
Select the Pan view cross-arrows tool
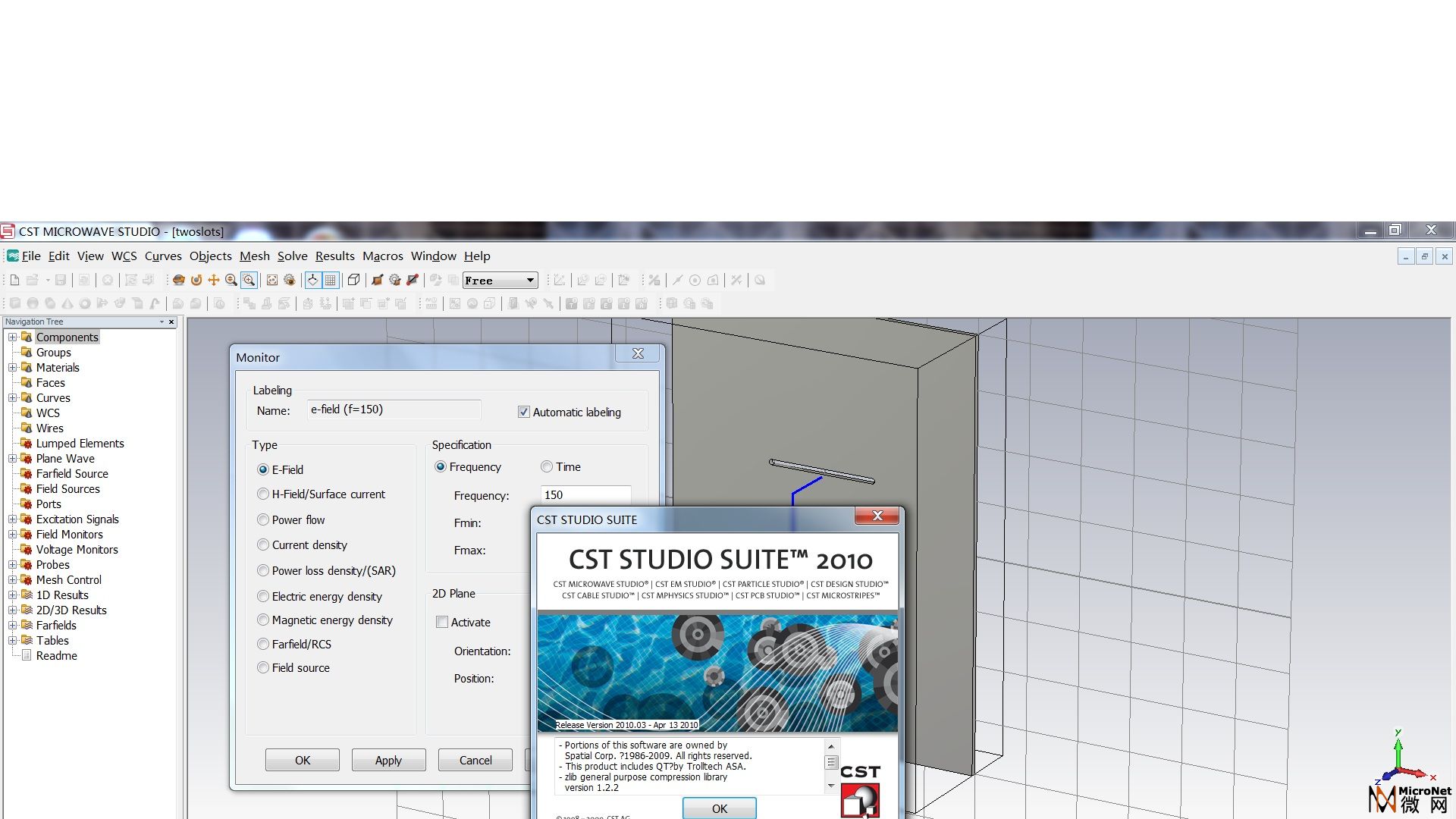(x=214, y=281)
